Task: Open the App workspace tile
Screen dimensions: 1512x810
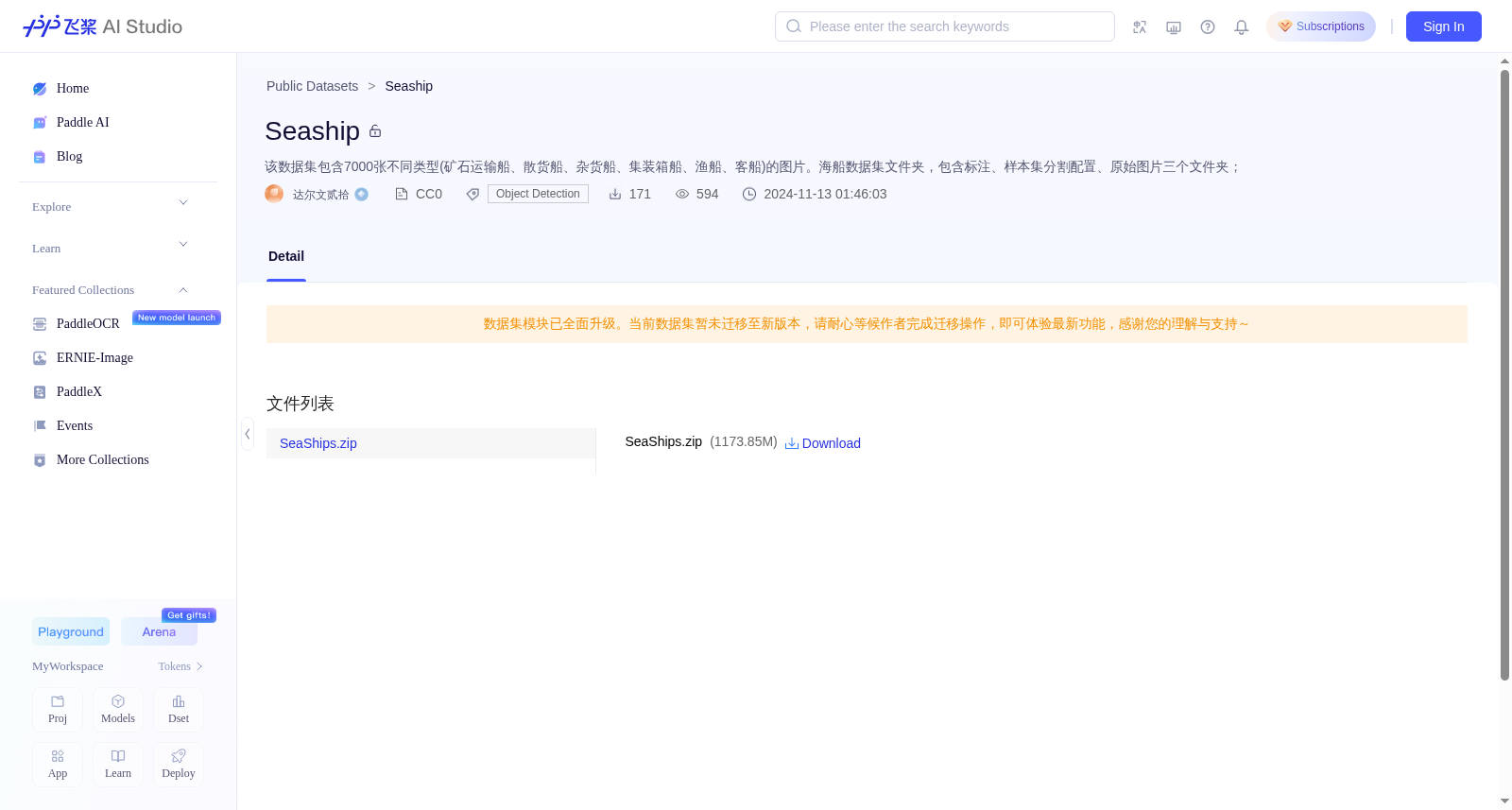Action: point(58,765)
